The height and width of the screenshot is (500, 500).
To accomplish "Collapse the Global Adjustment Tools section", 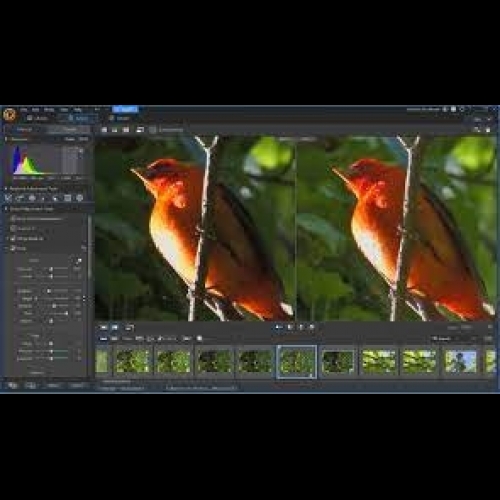I will pos(6,209).
